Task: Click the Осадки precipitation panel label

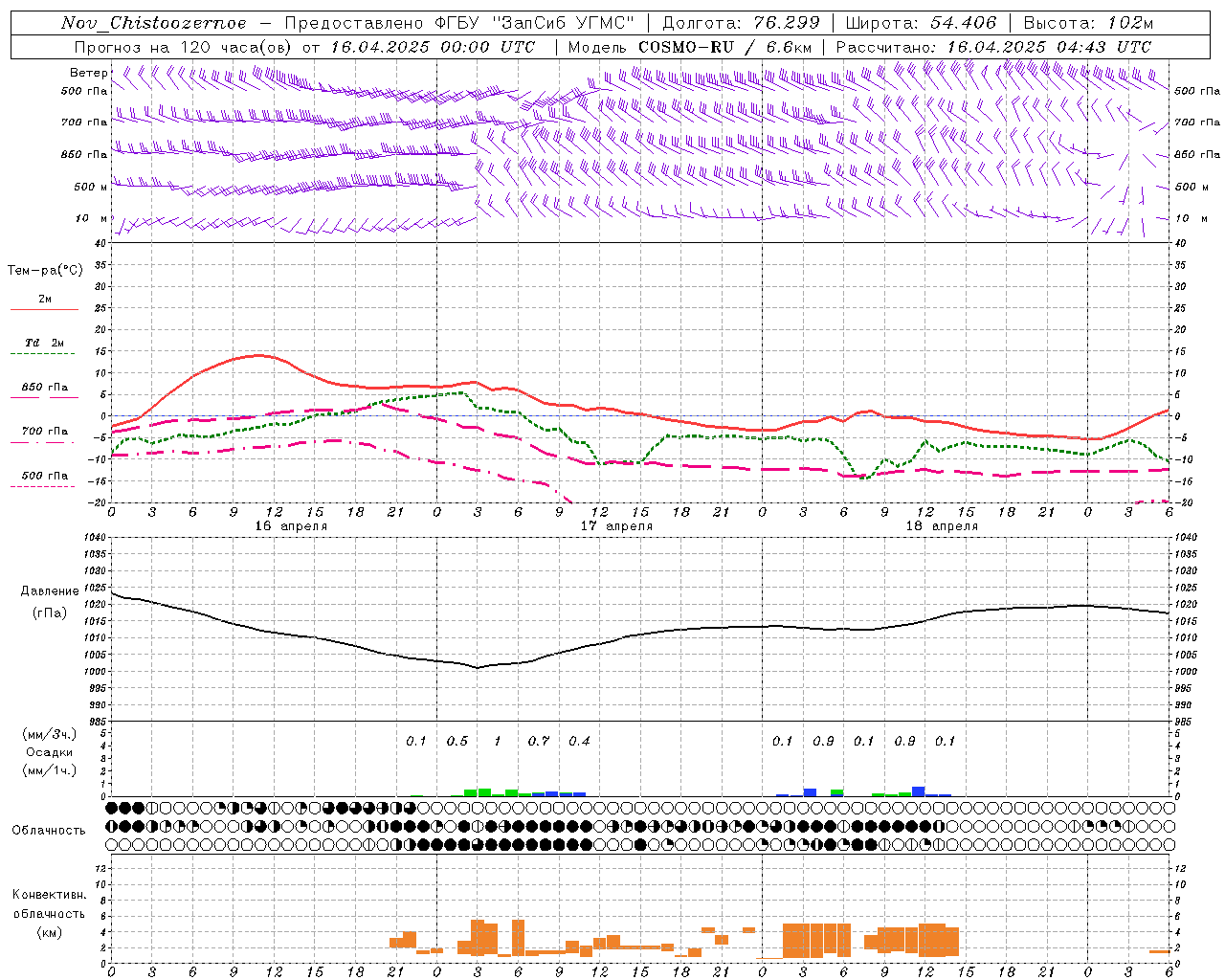Action: pyautogui.click(x=49, y=752)
